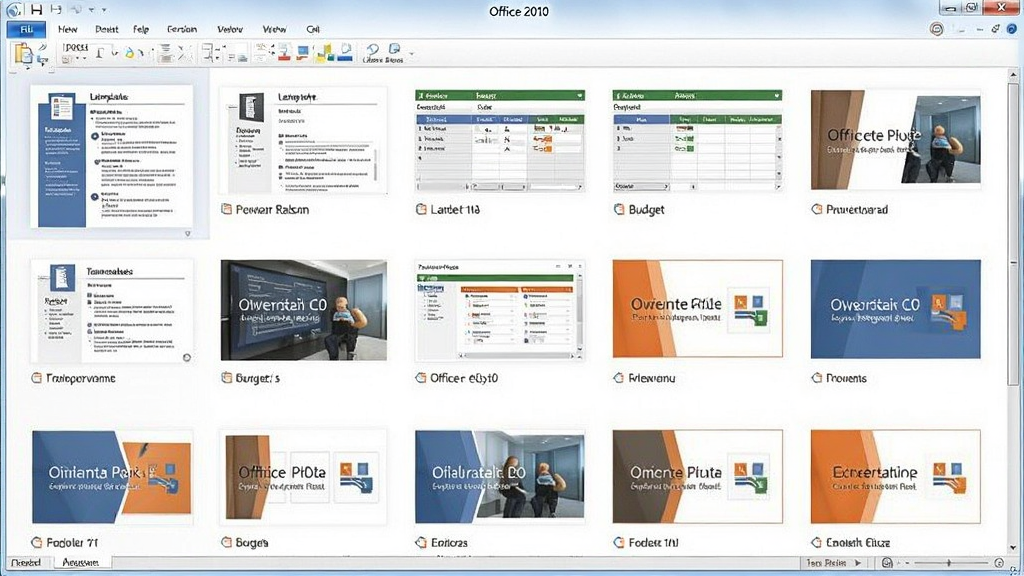Click the round Office orb button

tap(14, 9)
